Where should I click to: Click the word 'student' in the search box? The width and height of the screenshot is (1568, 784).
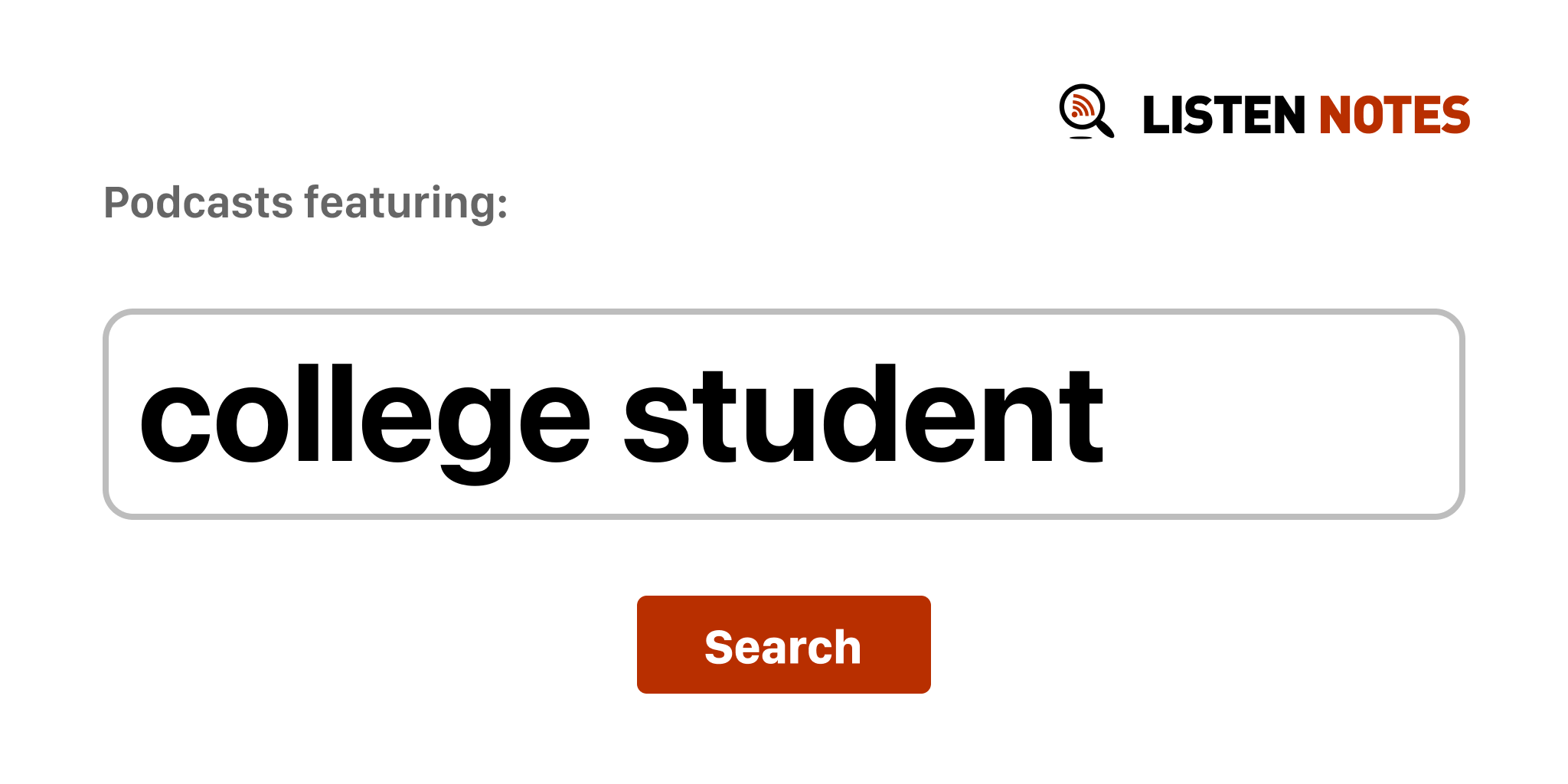coord(863,417)
